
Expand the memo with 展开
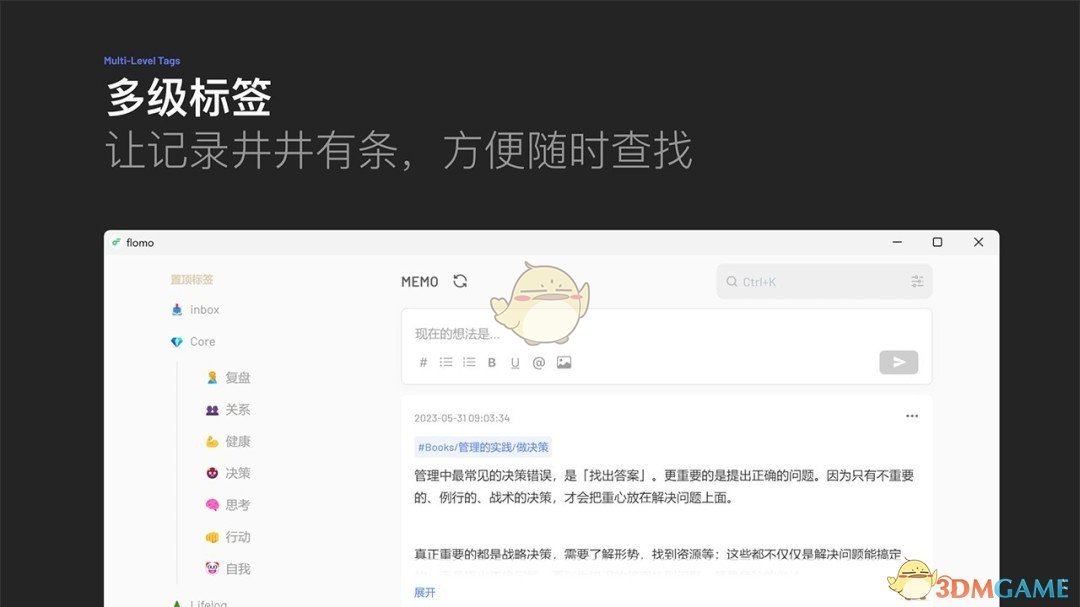425,592
